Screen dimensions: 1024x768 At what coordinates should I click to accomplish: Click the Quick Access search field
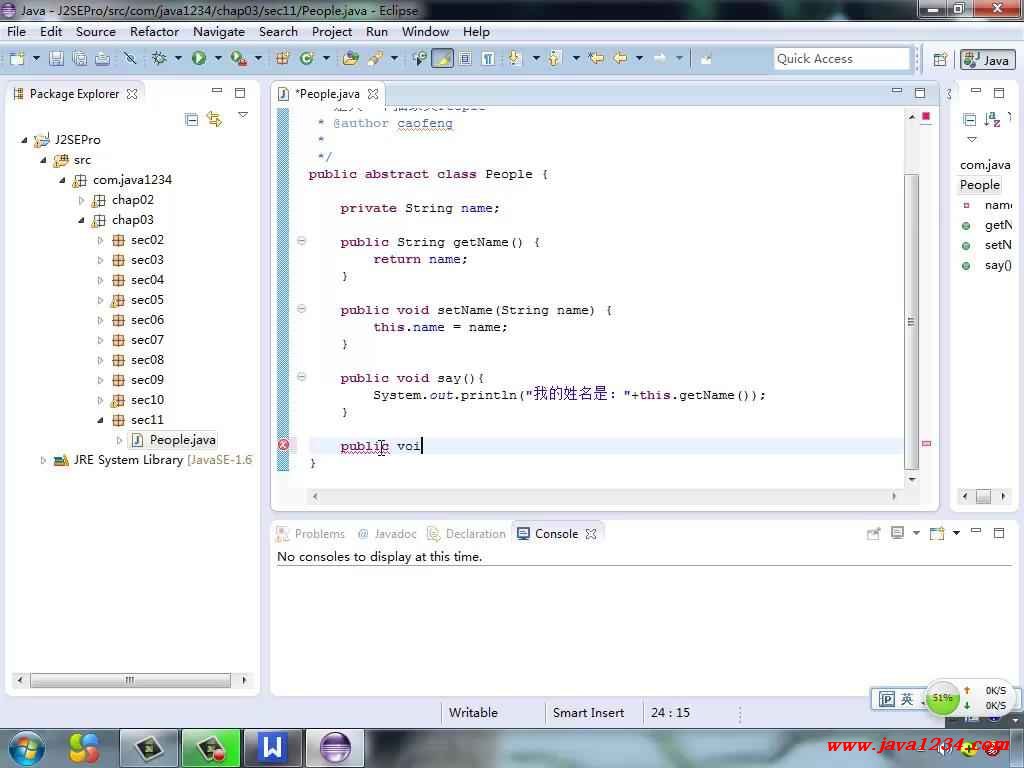point(841,59)
